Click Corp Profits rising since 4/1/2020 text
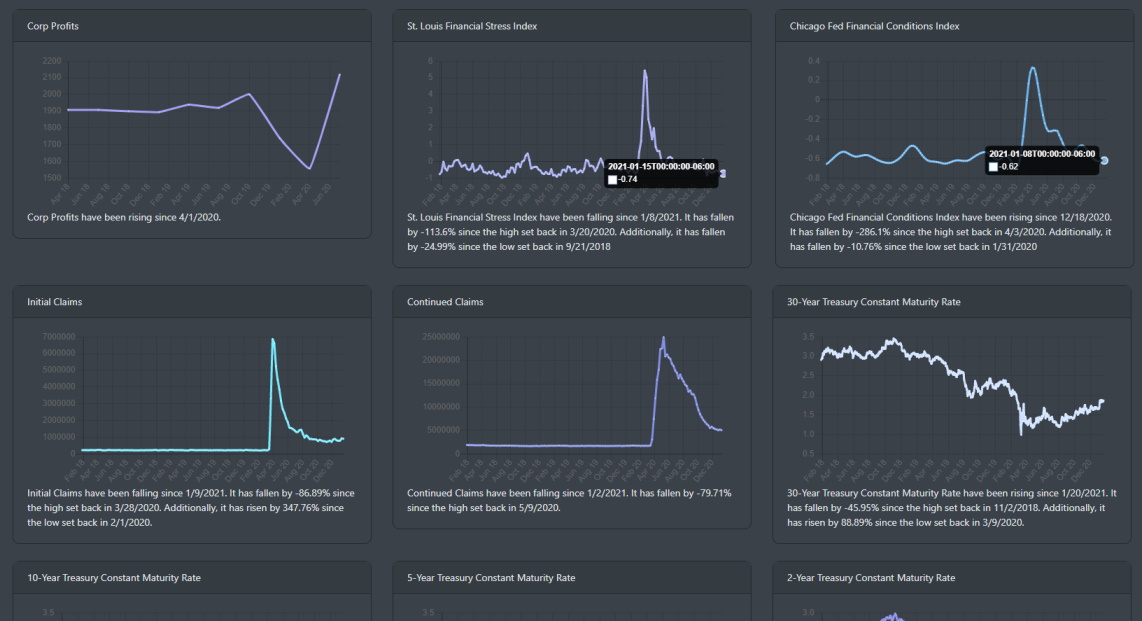Image resolution: width=1142 pixels, height=621 pixels. click(124, 216)
